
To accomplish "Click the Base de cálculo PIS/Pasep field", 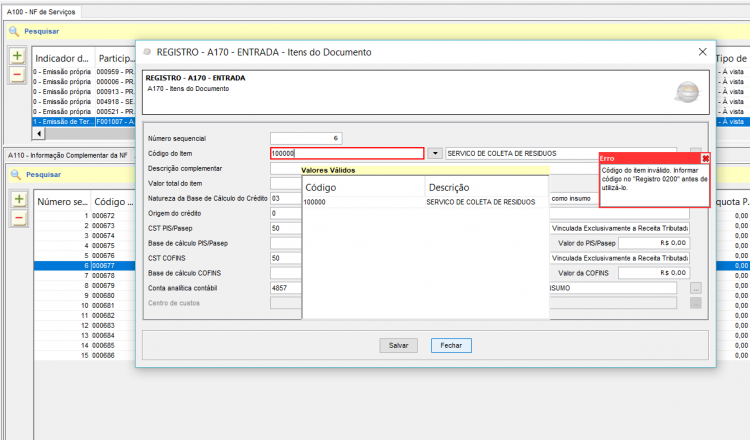I will (286, 243).
